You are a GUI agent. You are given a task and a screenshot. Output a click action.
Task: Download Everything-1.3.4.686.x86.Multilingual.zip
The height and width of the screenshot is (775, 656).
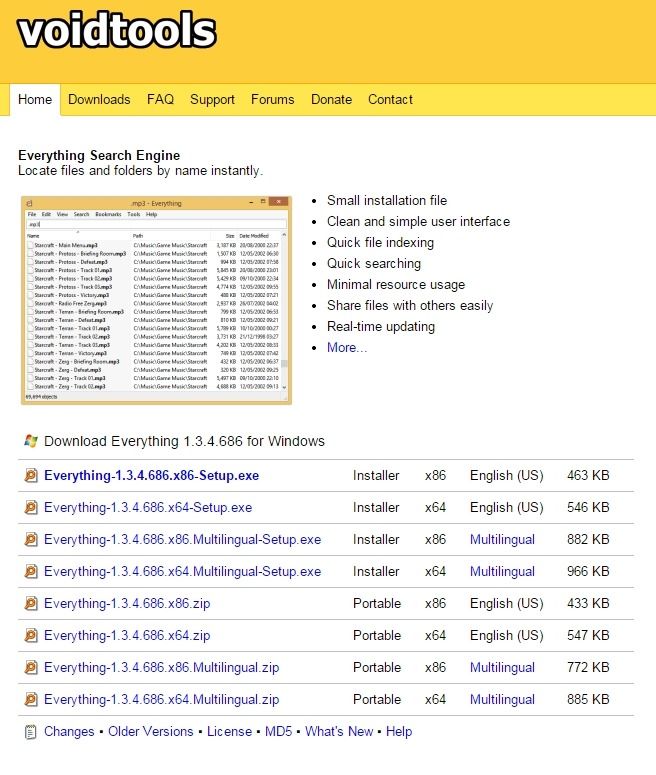pyautogui.click(x=162, y=668)
